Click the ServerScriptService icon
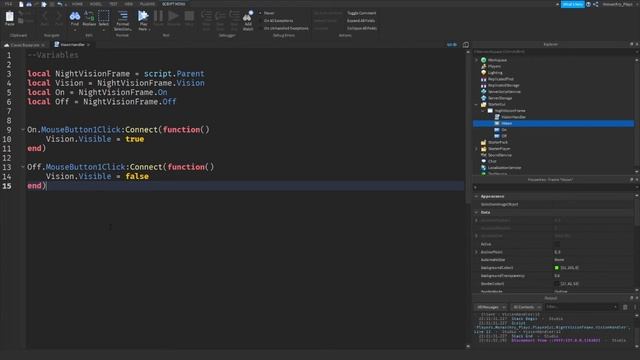640x360 pixels. pyautogui.click(x=484, y=91)
